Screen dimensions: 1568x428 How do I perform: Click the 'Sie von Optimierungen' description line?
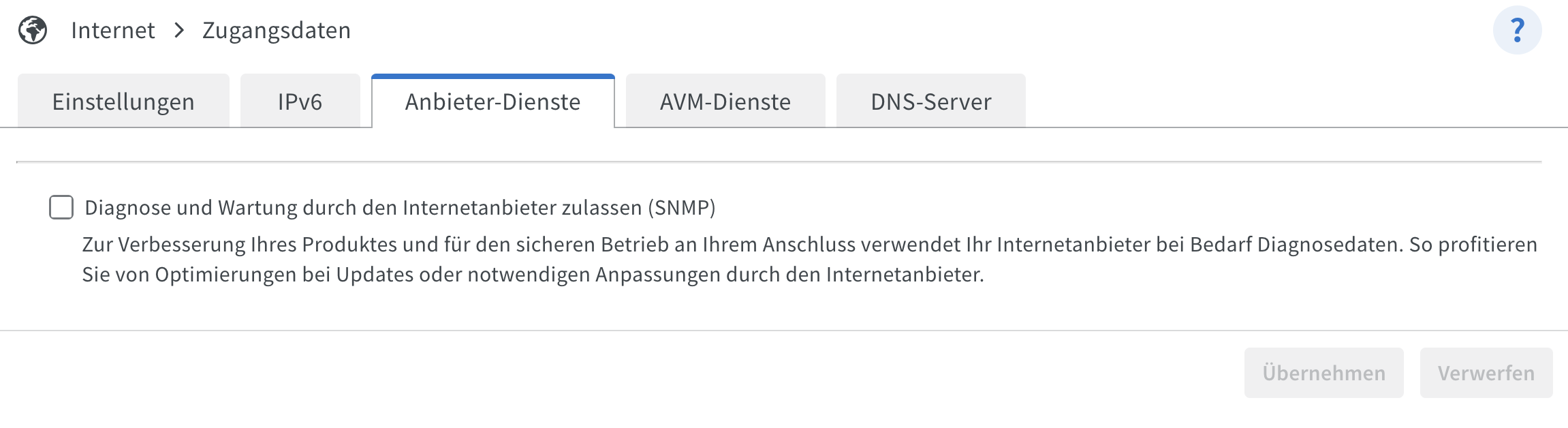pyautogui.click(x=533, y=275)
